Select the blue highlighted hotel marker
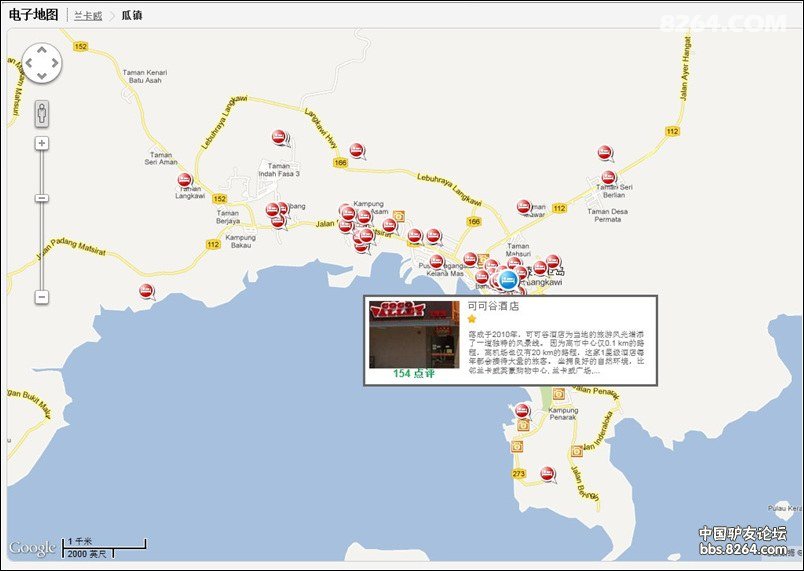 [x=508, y=280]
